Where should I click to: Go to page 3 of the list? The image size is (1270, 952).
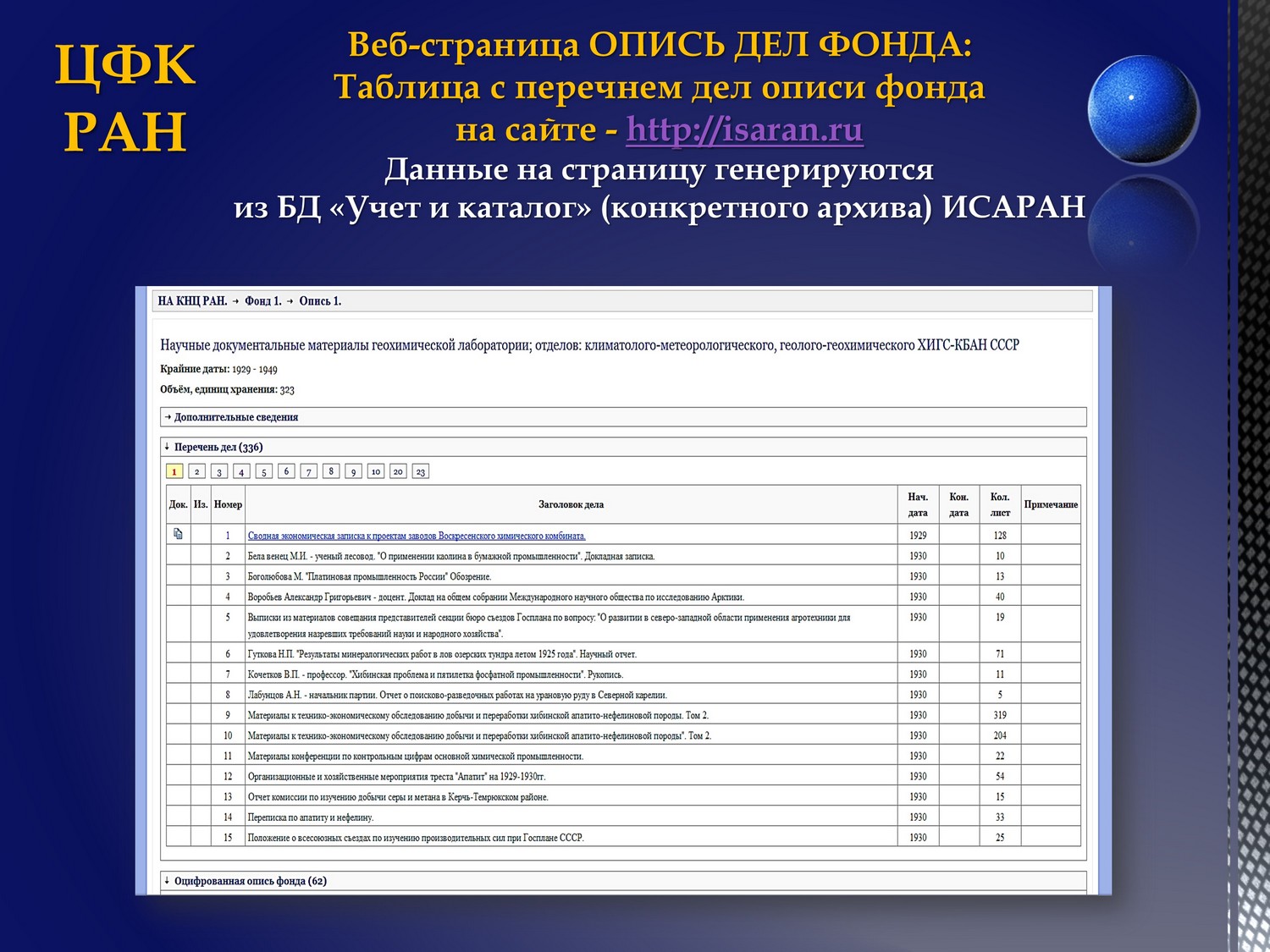(219, 471)
